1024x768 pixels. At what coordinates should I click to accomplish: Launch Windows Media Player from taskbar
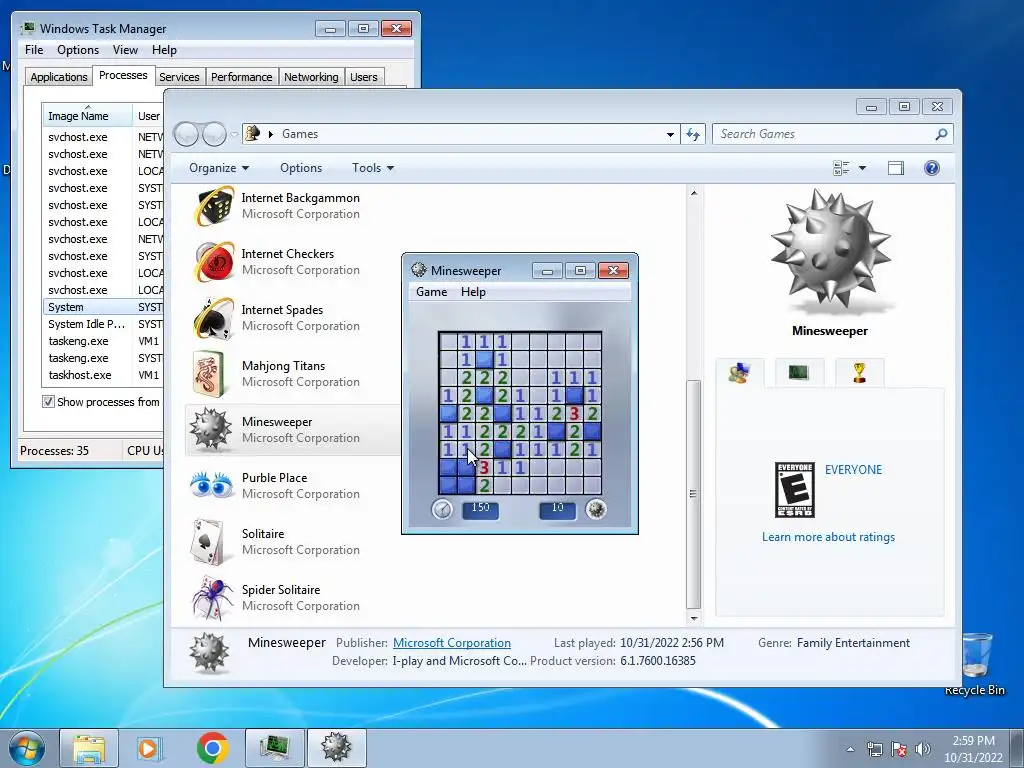(x=149, y=748)
